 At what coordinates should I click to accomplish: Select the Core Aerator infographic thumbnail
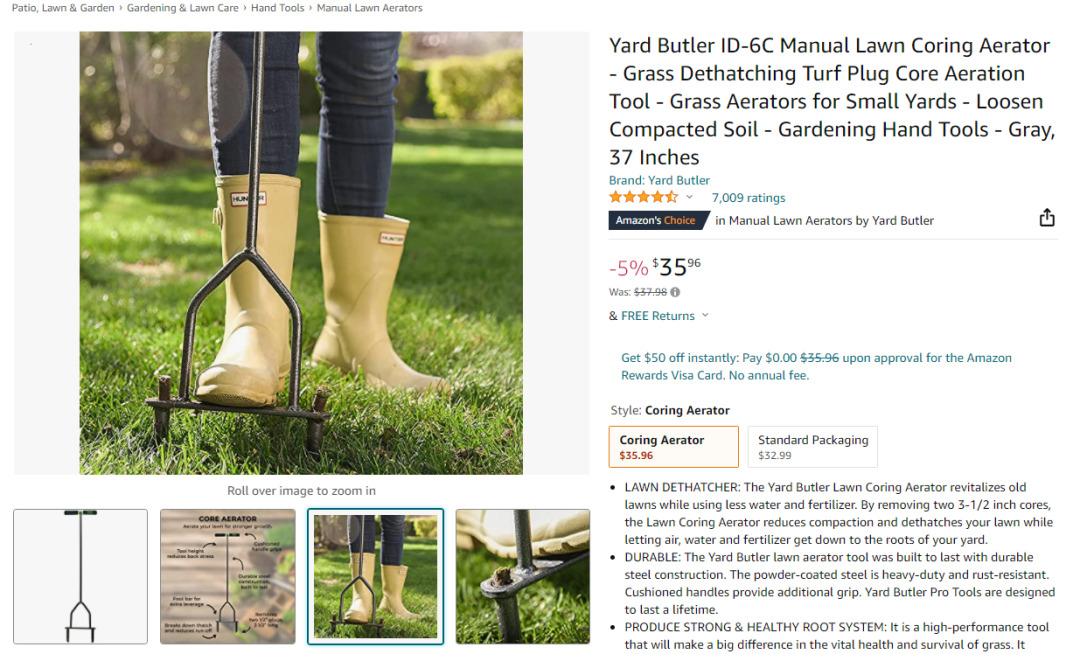pyautogui.click(x=228, y=577)
